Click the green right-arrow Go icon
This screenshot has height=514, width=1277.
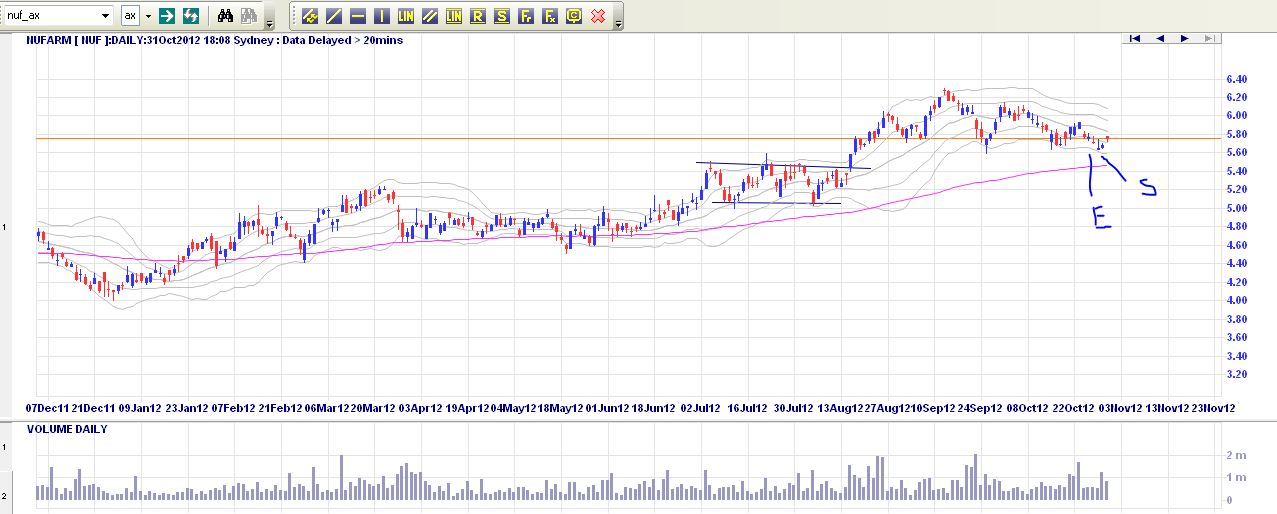[167, 16]
